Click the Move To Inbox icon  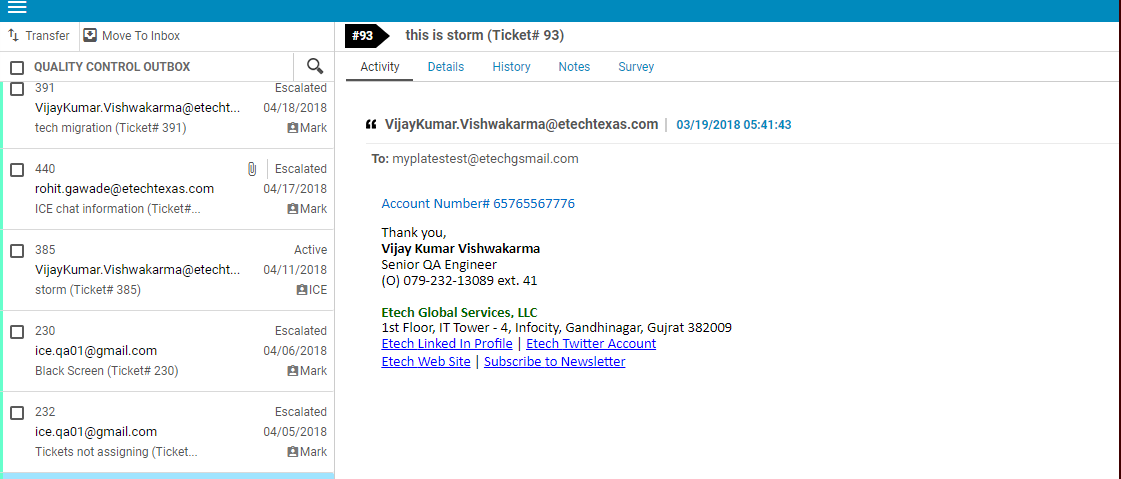click(90, 35)
